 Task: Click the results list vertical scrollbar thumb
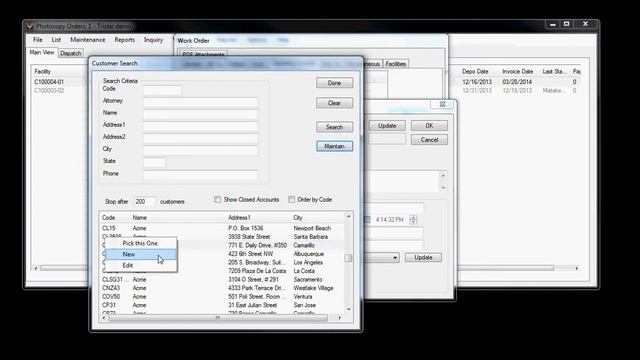(348, 258)
